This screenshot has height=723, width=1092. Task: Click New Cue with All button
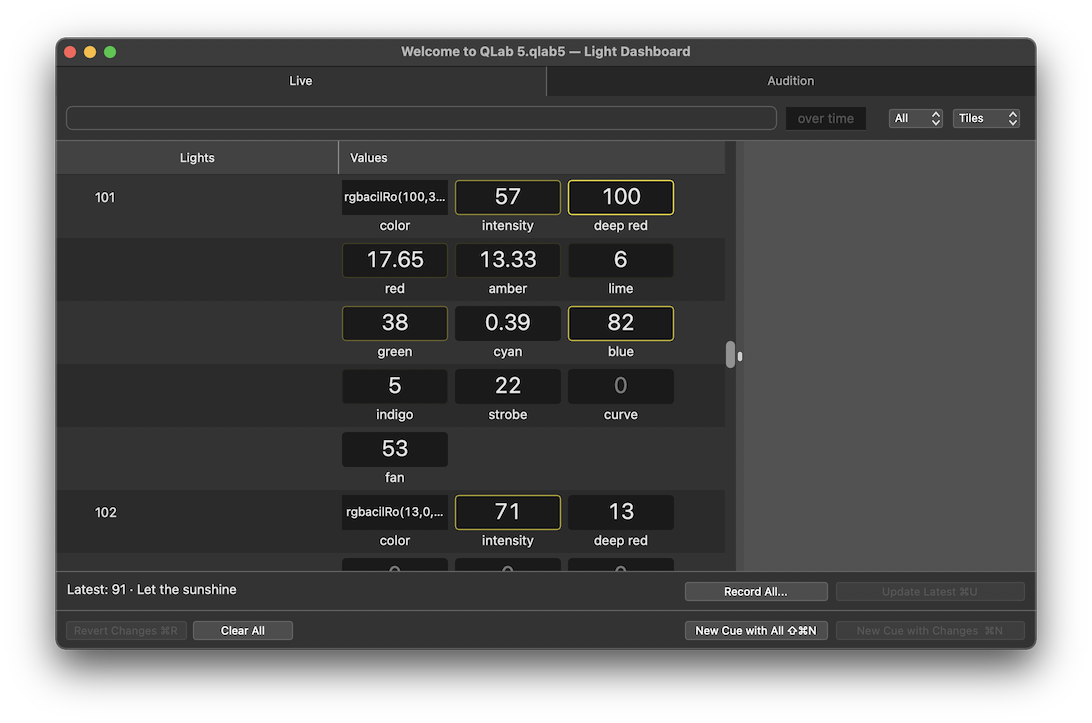pos(755,631)
